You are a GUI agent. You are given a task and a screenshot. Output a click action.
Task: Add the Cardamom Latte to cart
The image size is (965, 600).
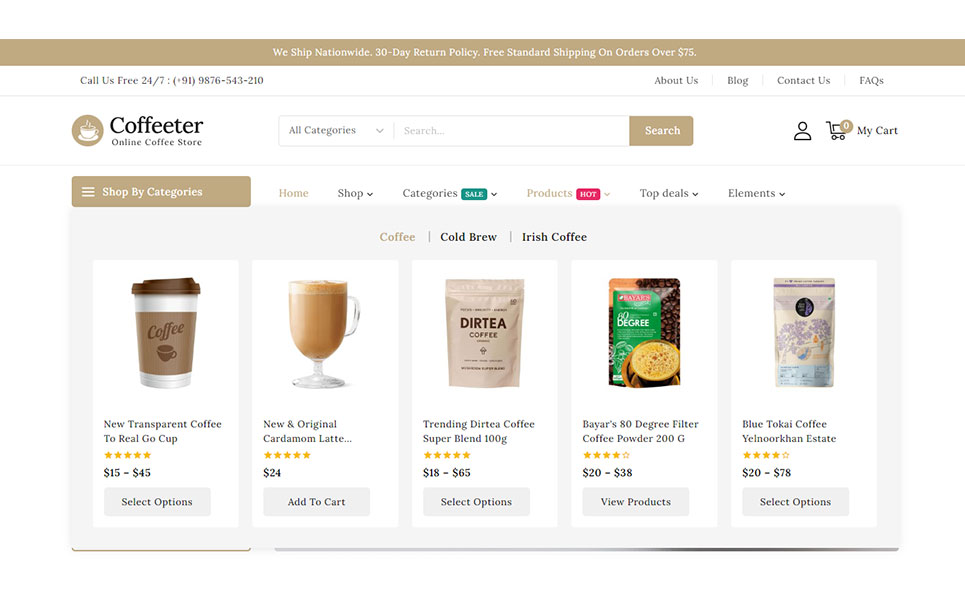coord(316,502)
